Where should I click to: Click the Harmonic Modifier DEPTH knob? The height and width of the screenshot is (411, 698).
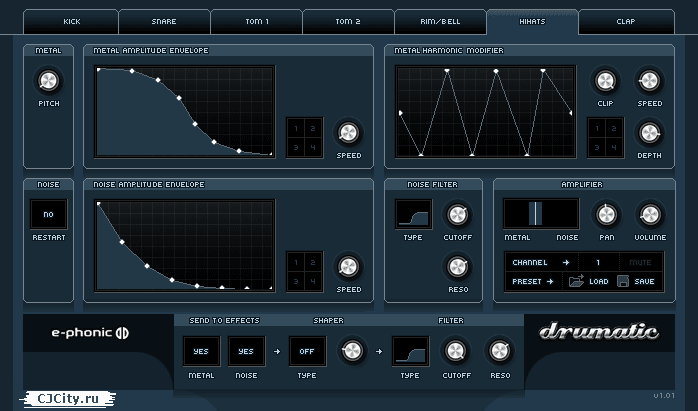[x=649, y=133]
